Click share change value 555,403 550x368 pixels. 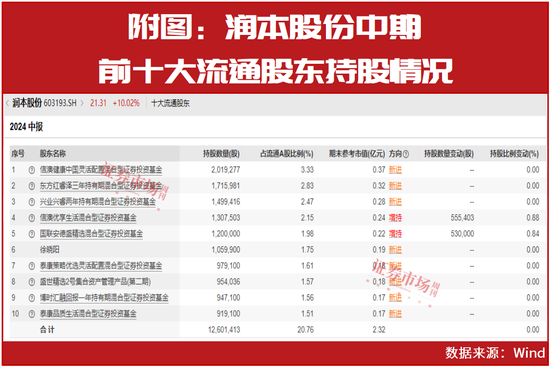click(462, 218)
